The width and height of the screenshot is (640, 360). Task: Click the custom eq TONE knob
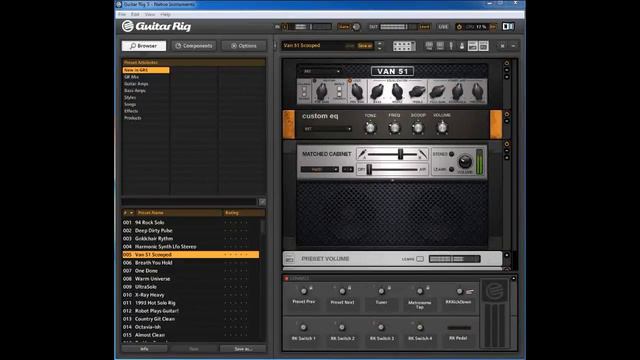pyautogui.click(x=370, y=128)
